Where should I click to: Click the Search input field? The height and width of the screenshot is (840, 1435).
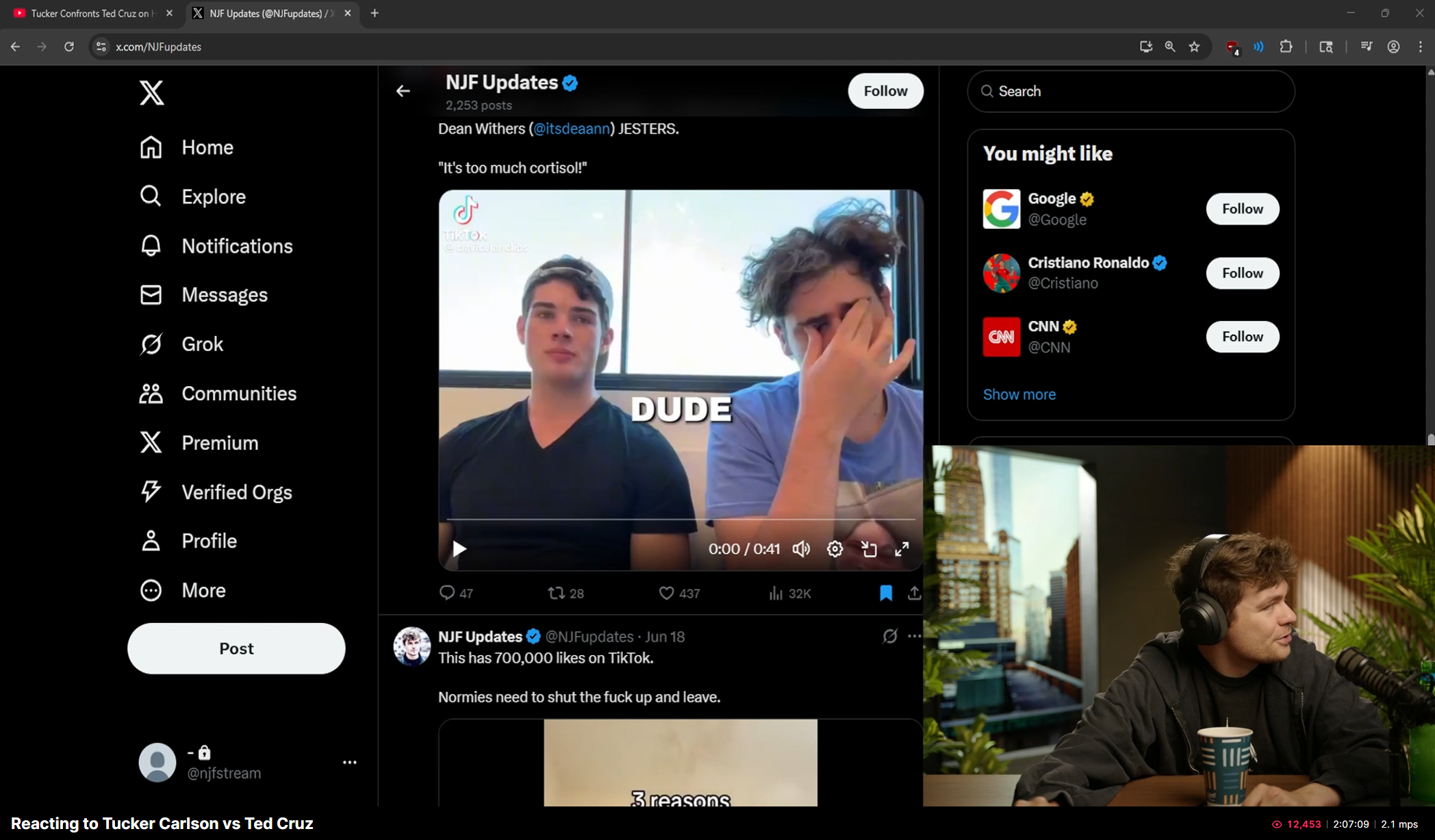point(1130,91)
